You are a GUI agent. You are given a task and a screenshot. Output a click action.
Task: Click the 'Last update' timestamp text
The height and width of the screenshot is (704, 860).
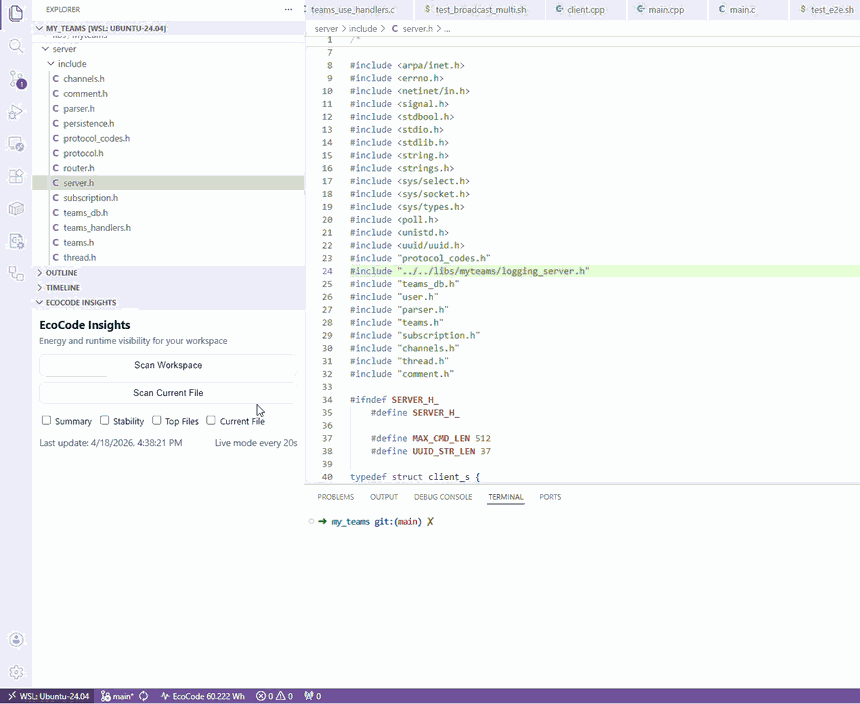pyautogui.click(x=111, y=443)
